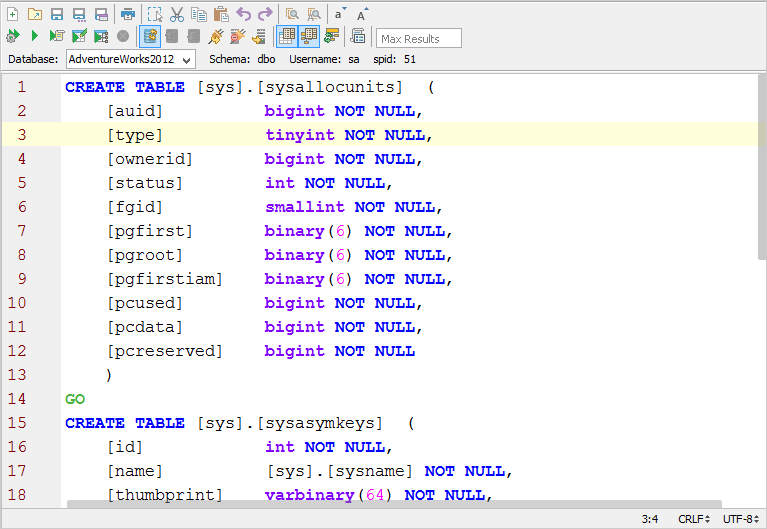Click the [pcreserved] column name

click(x=165, y=351)
